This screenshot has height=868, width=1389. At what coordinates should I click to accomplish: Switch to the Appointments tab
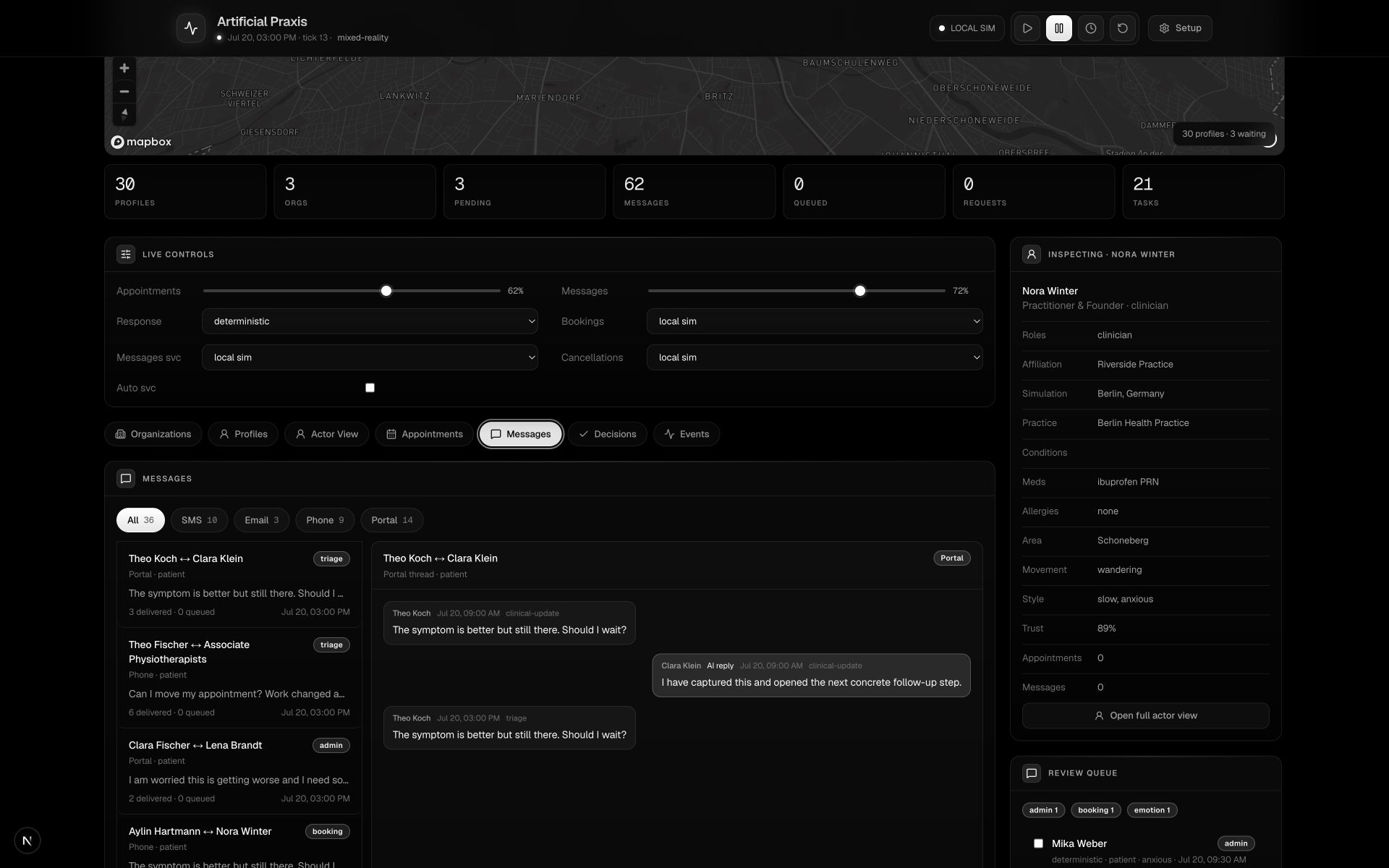[425, 434]
